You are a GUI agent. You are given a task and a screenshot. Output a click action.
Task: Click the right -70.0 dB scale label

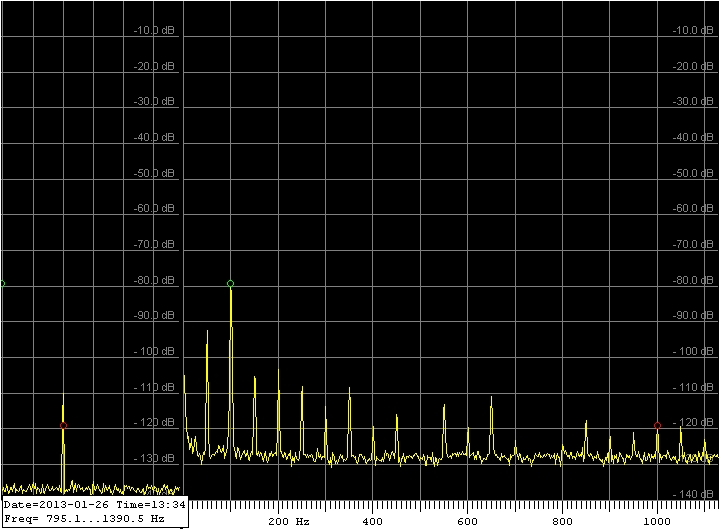point(693,244)
